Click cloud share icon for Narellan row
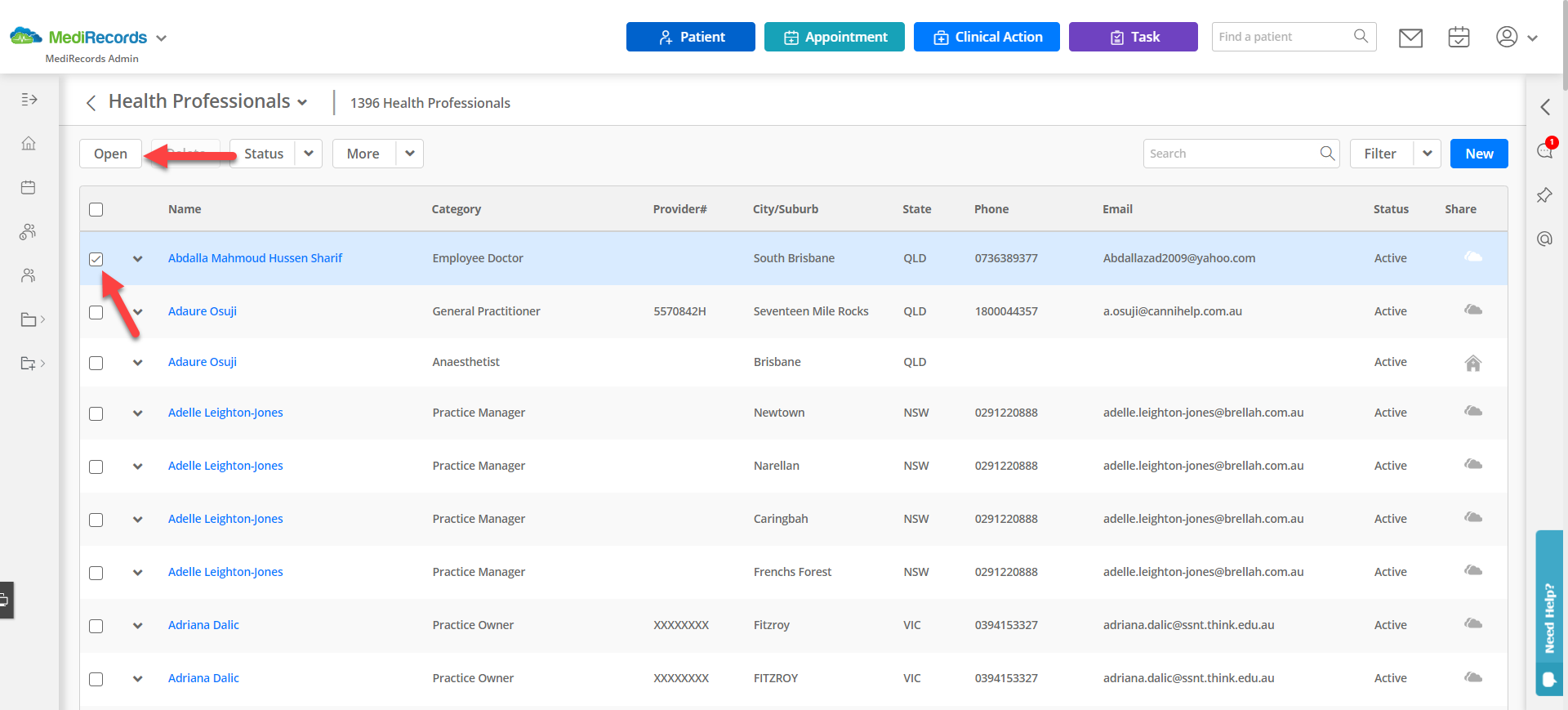 [1472, 464]
